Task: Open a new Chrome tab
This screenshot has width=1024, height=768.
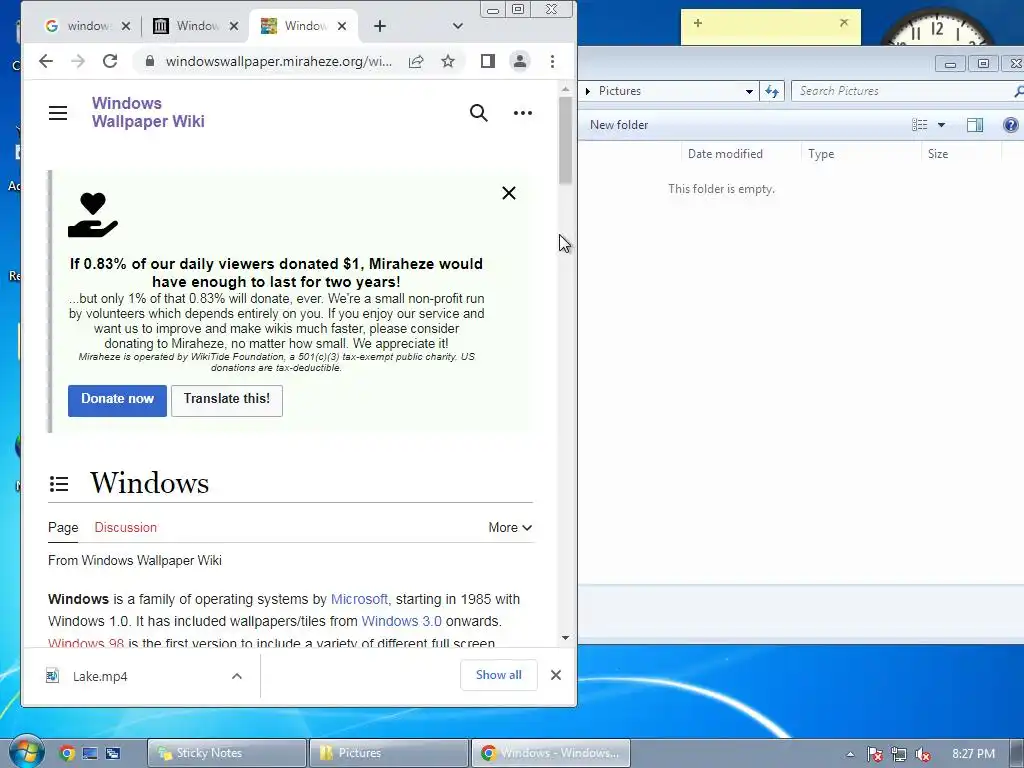Action: tap(379, 26)
